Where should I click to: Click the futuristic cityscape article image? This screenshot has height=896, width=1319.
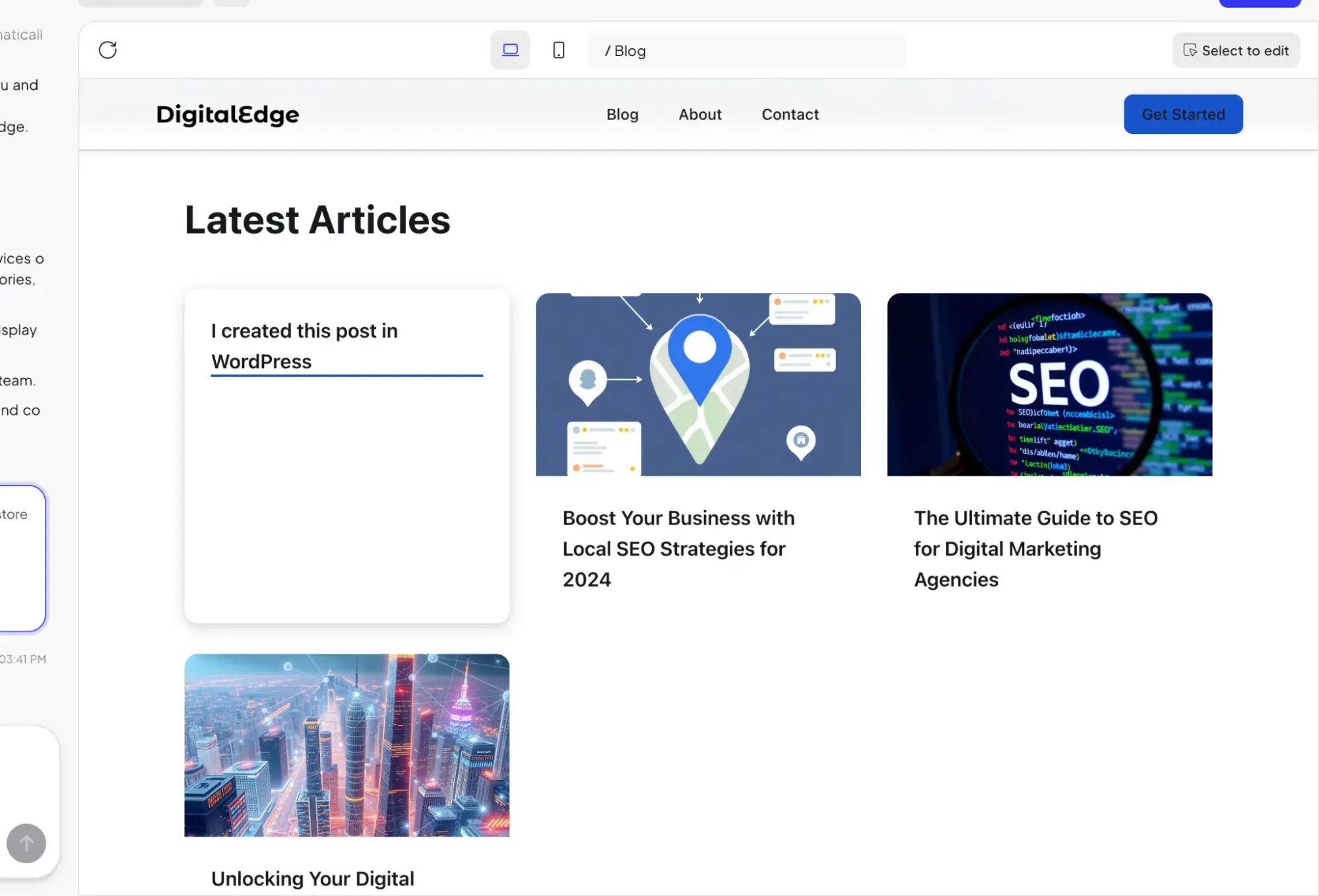[347, 746]
